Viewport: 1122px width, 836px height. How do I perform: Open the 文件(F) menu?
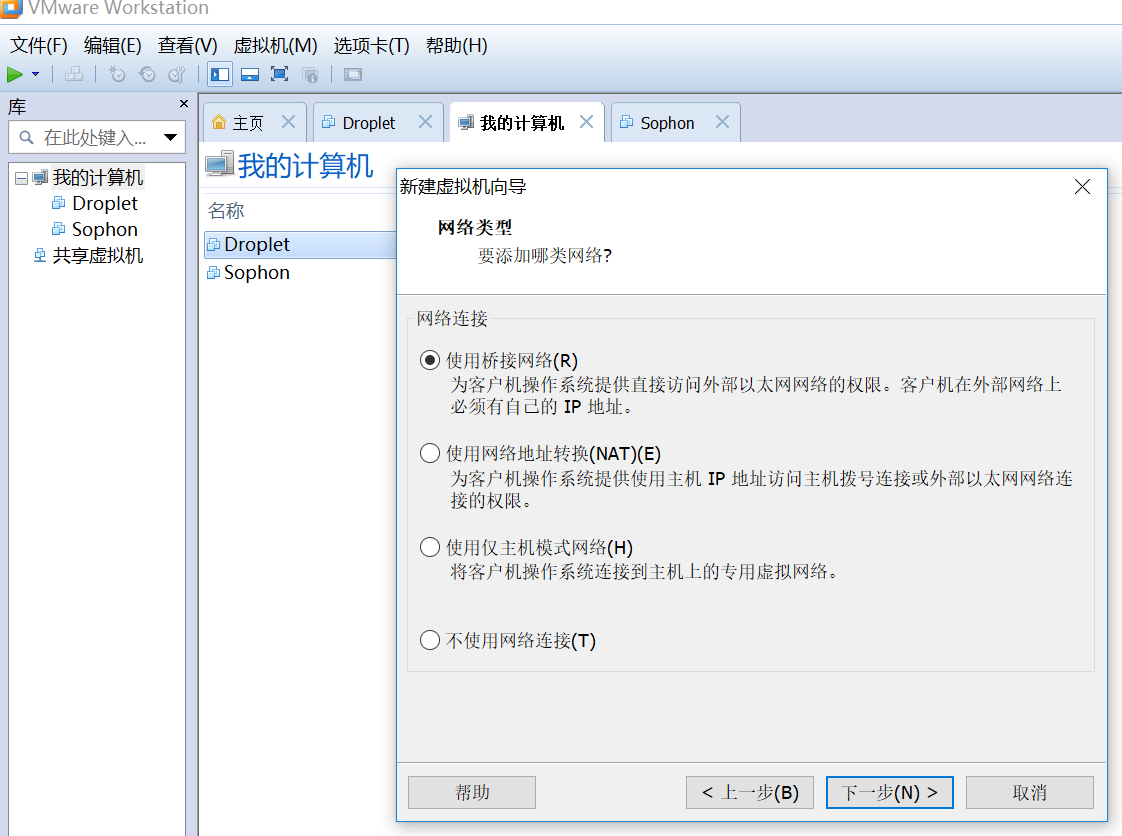point(39,46)
